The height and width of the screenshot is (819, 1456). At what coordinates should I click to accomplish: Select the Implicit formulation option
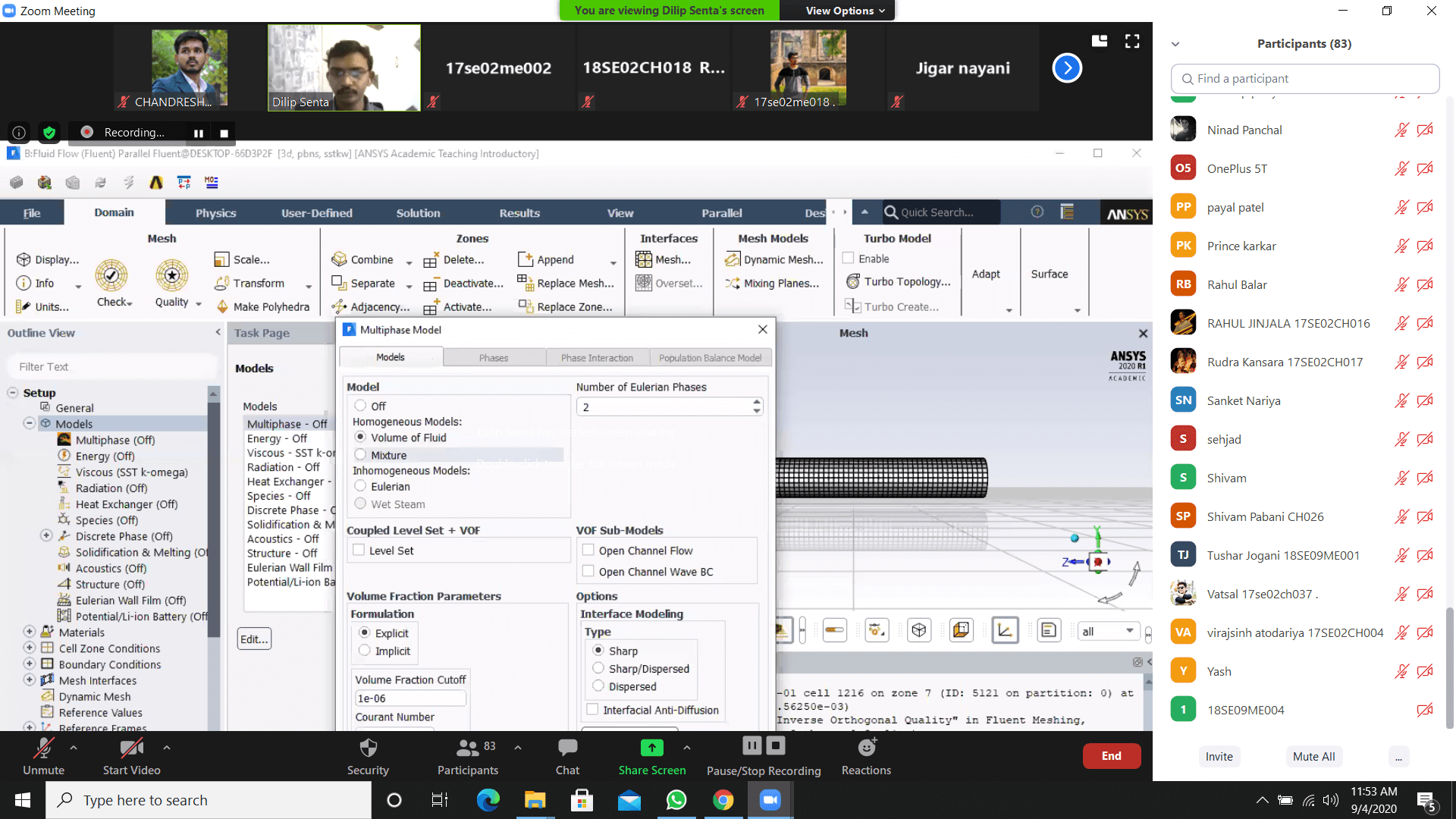365,651
